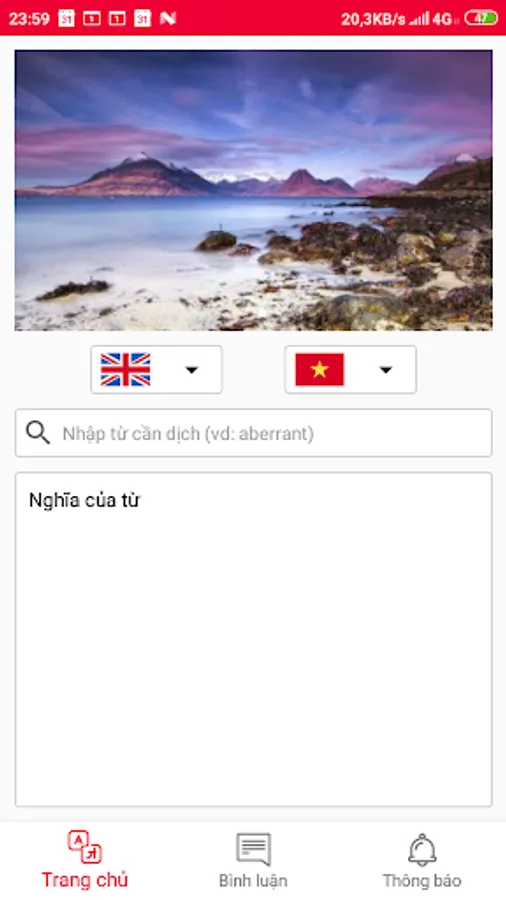Switch to the Bình luận tab
The image size is (506, 900).
253,860
